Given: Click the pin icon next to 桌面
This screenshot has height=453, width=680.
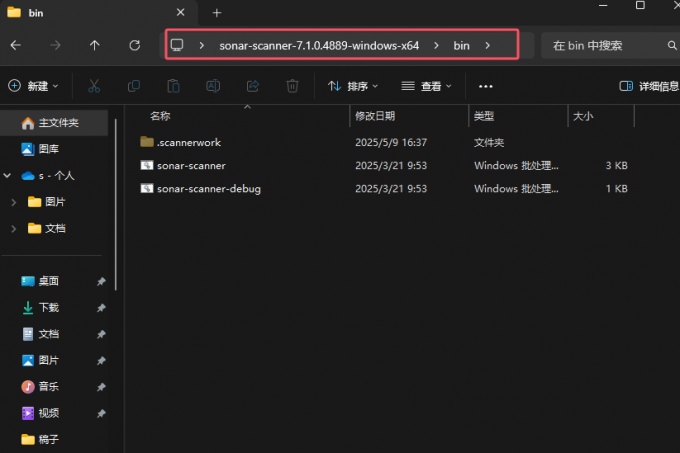Looking at the screenshot, I should click(101, 282).
